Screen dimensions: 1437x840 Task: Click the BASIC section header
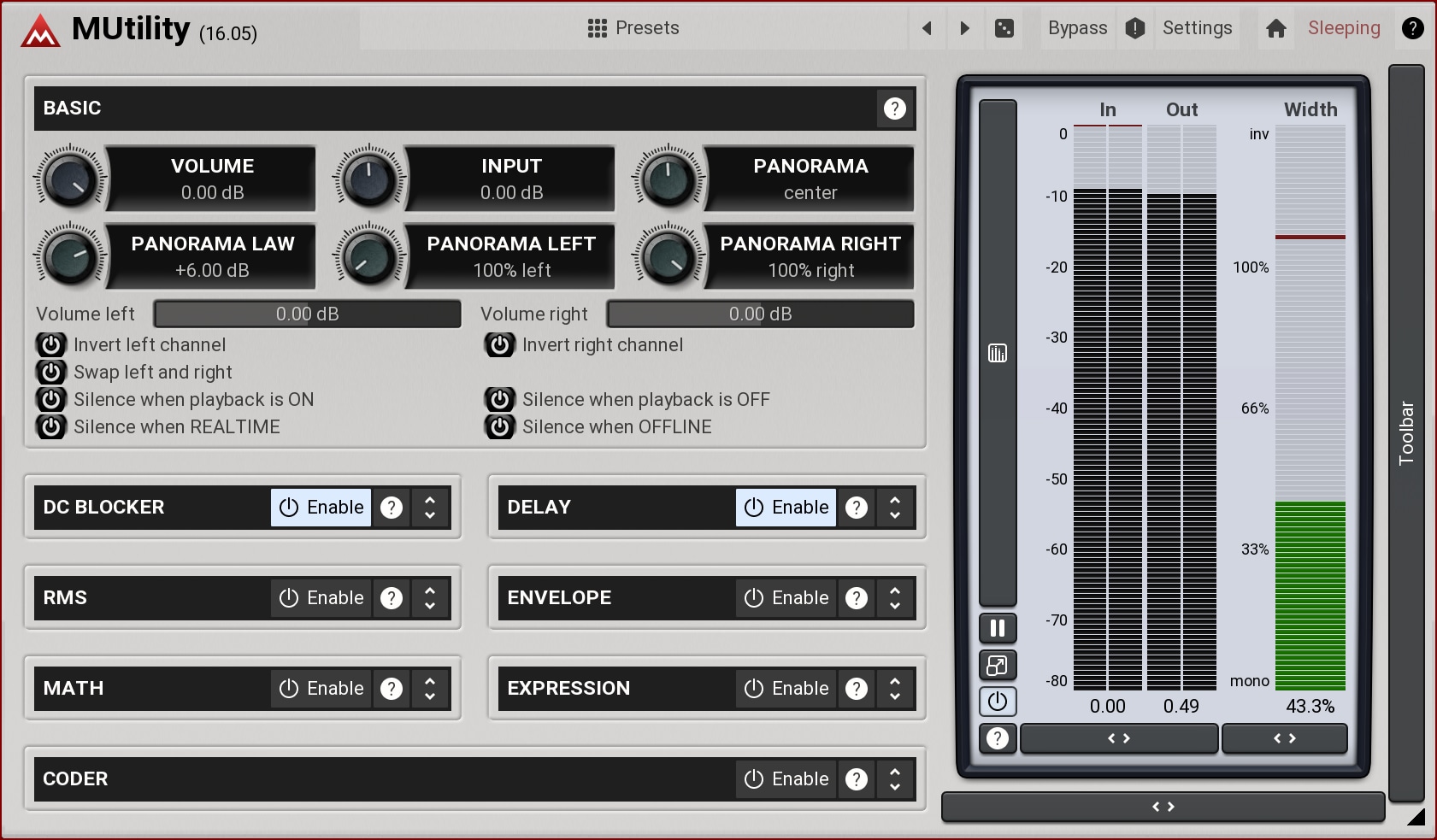pos(474,109)
